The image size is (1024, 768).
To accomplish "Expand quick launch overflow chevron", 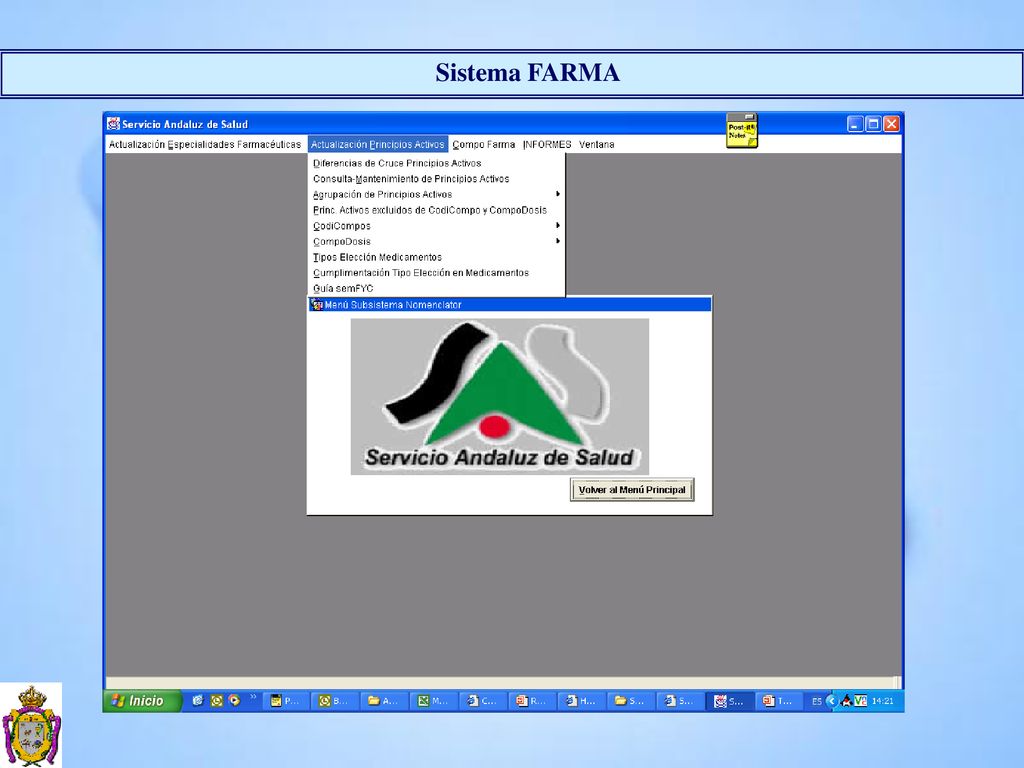I will coord(253,697).
